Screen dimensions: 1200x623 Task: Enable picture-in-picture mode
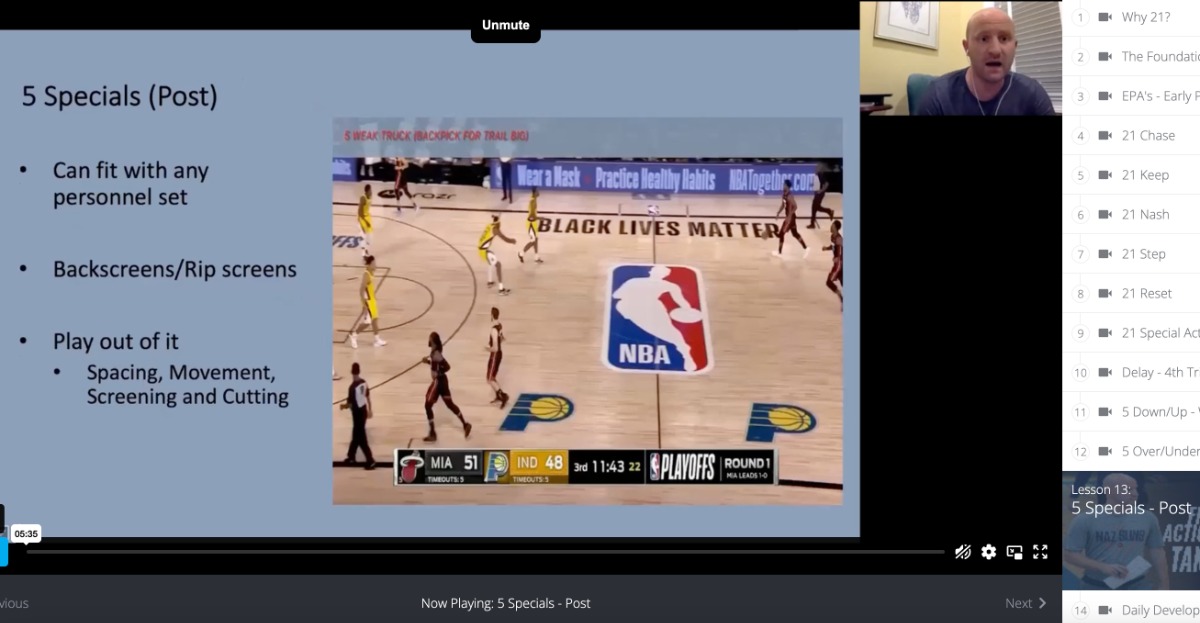1014,552
